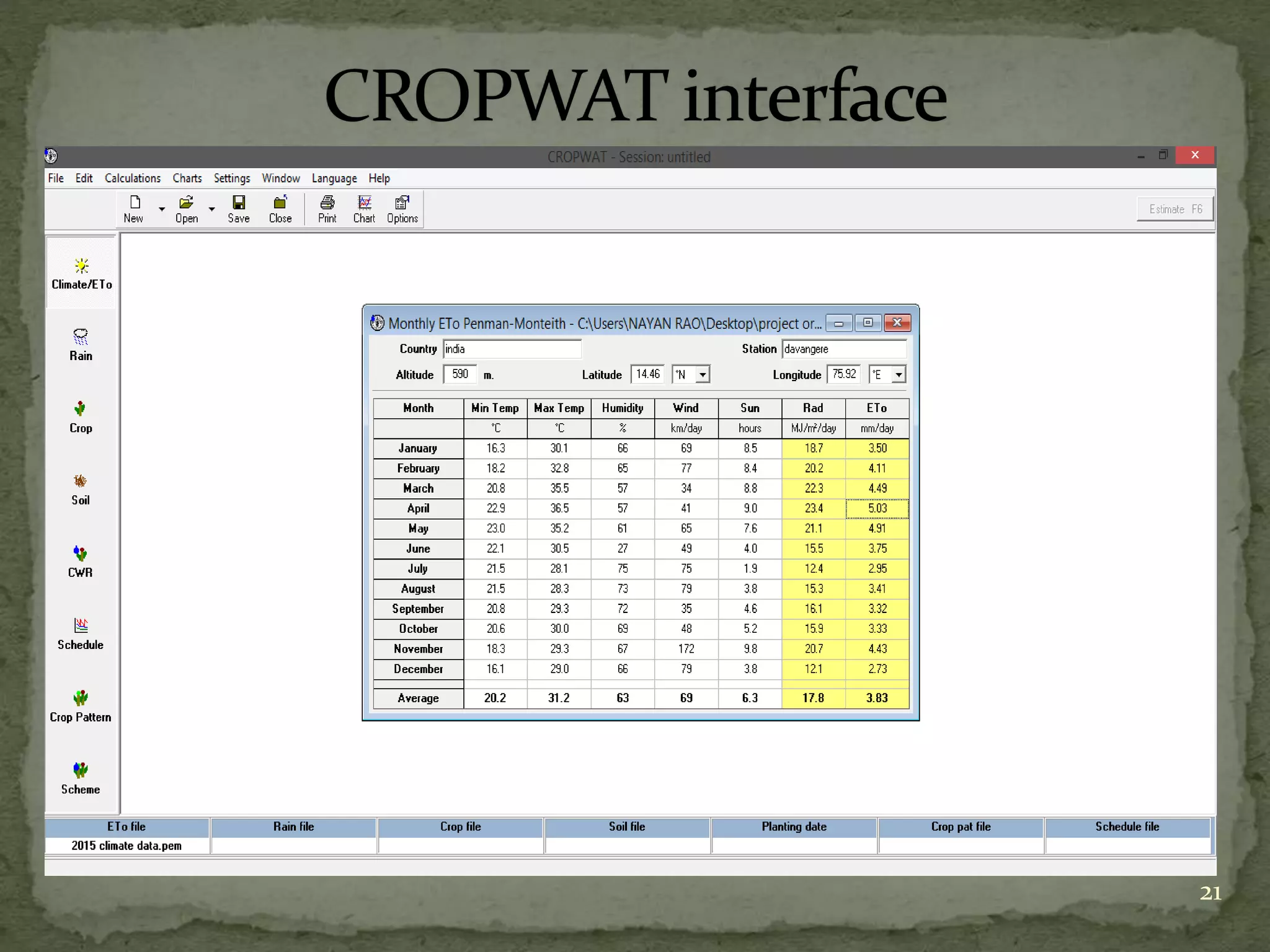Open the Soil module
Screen dimensions: 1270x952
coord(81,489)
